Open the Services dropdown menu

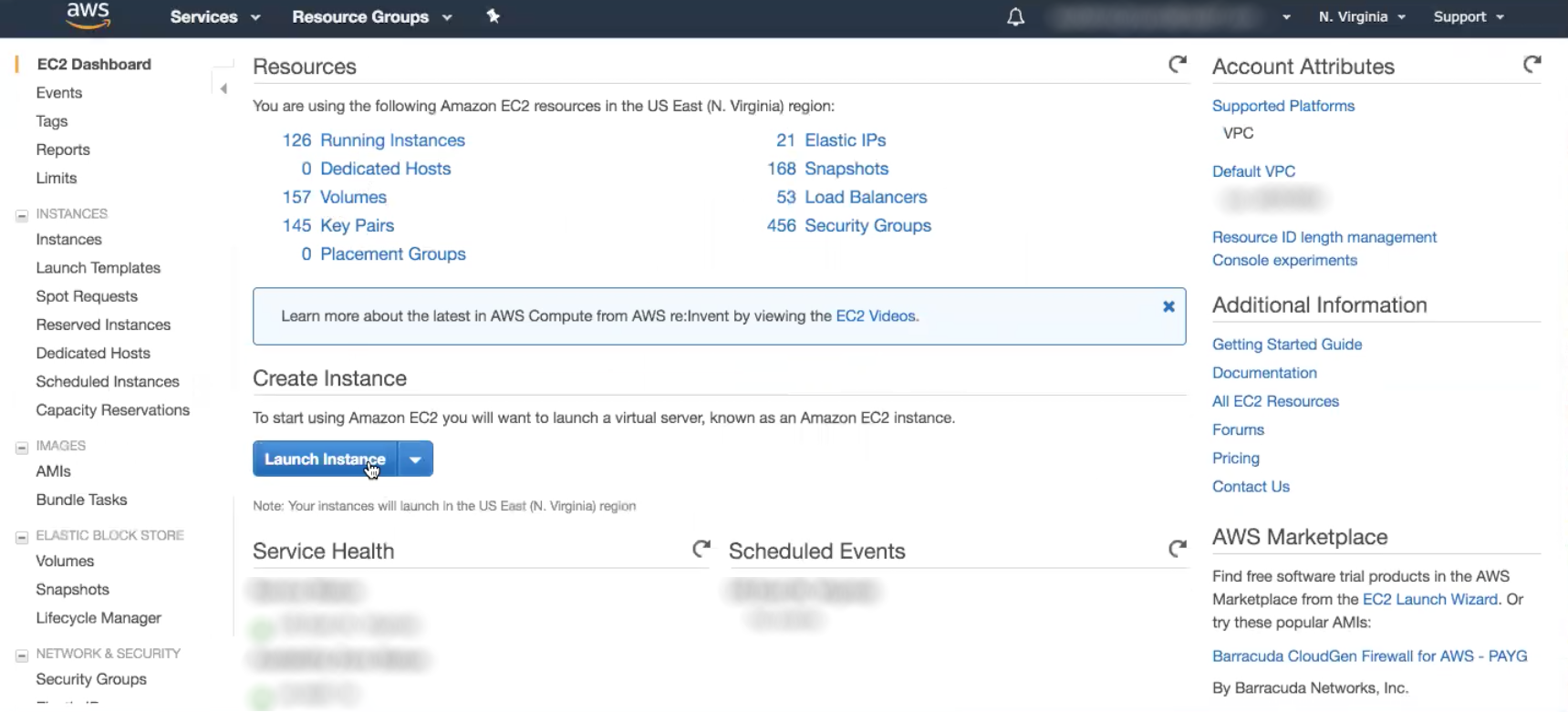(215, 16)
